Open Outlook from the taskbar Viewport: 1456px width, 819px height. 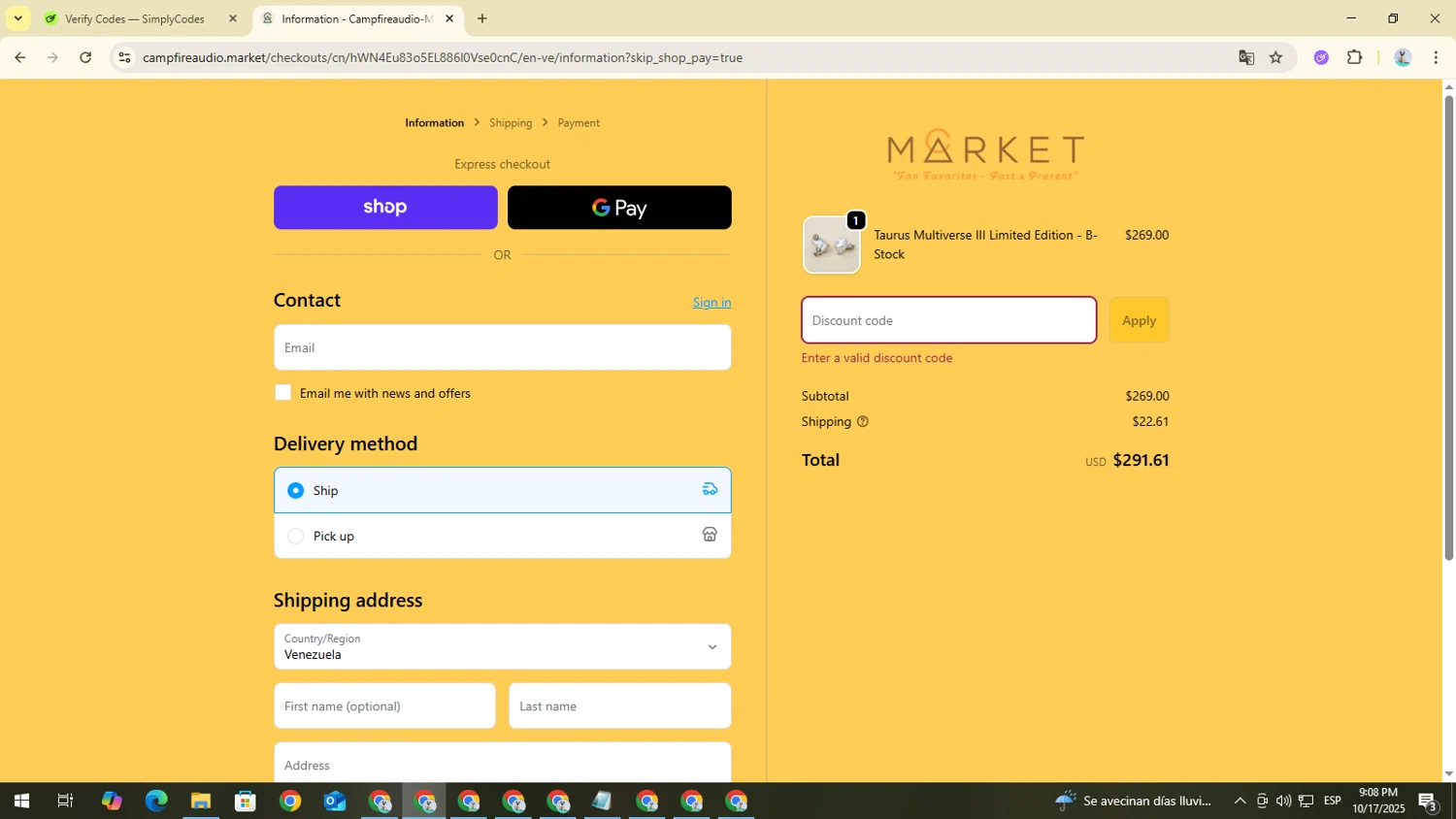tap(335, 802)
